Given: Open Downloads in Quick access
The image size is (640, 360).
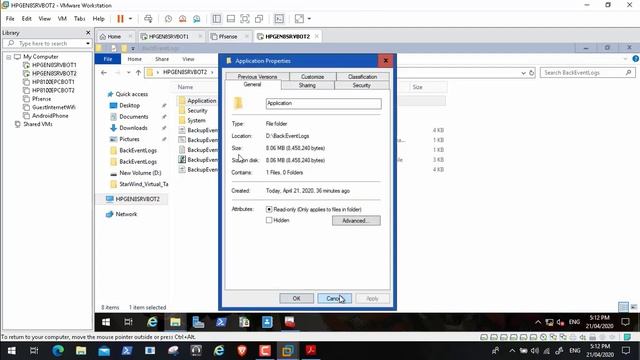Looking at the screenshot, I should tap(133, 128).
